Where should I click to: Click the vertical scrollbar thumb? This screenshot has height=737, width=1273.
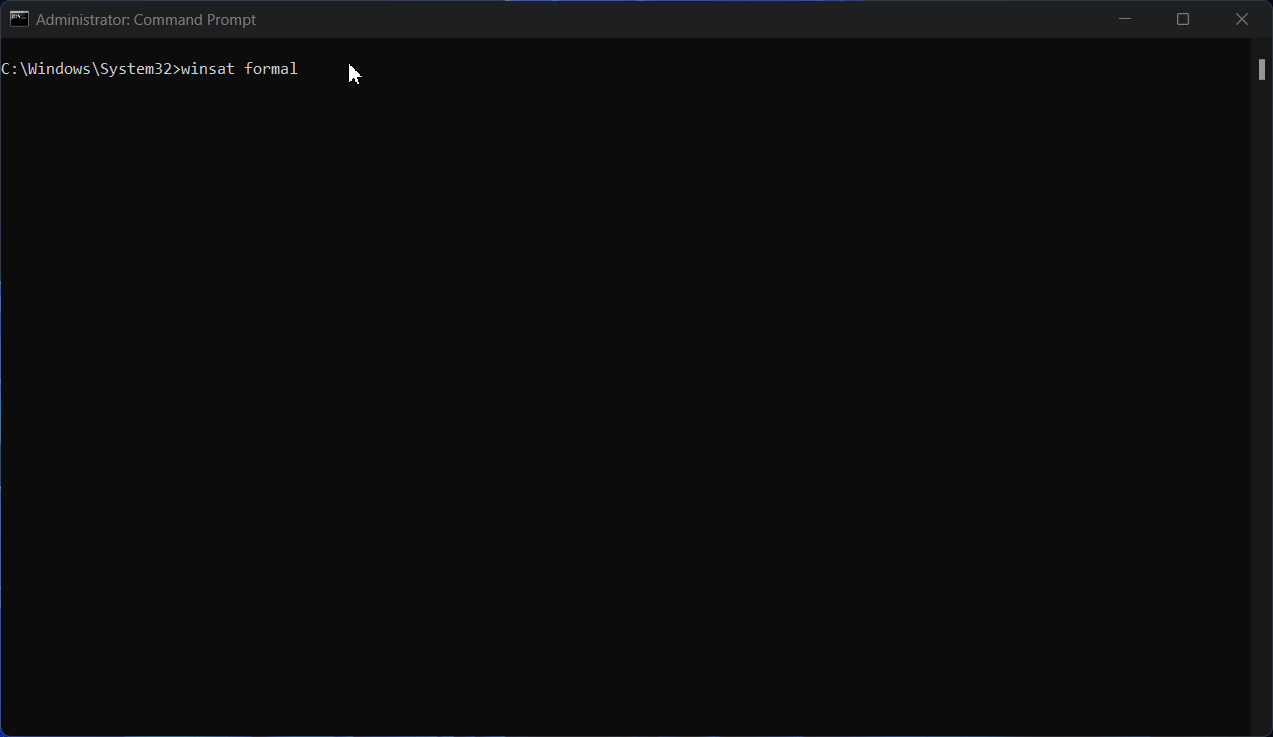1262,69
